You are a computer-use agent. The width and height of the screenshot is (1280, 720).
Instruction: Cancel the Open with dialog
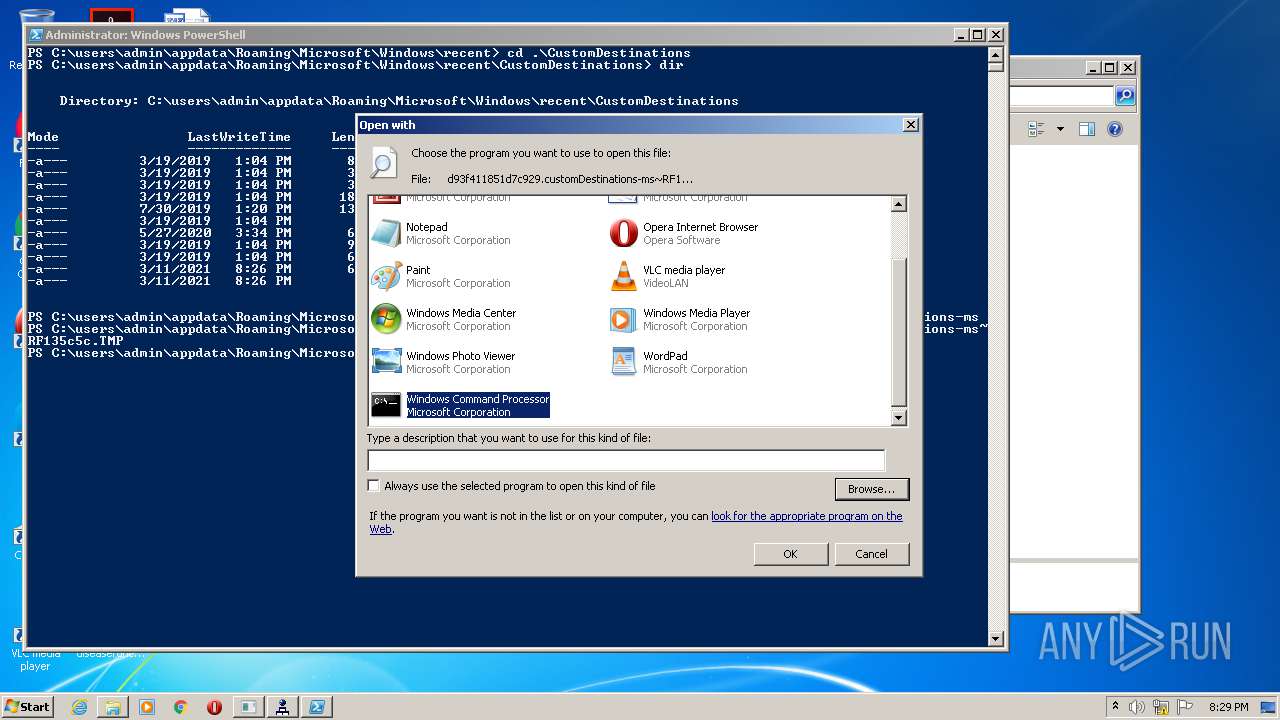[x=871, y=554]
